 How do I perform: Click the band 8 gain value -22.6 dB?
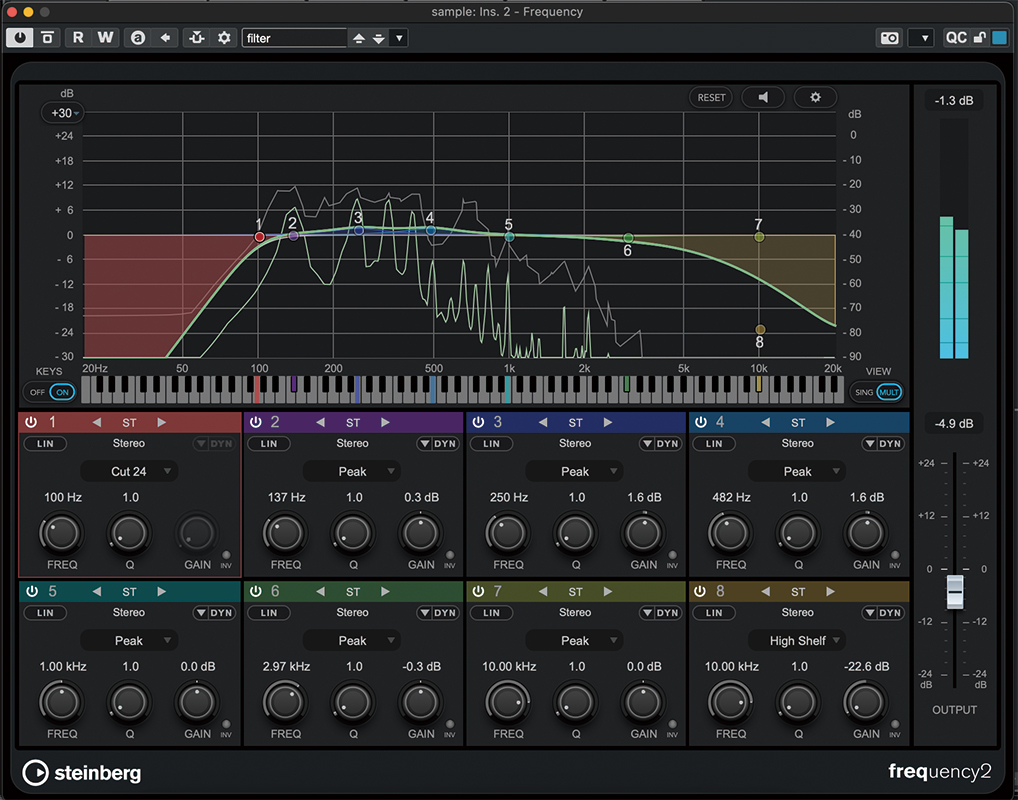867,667
